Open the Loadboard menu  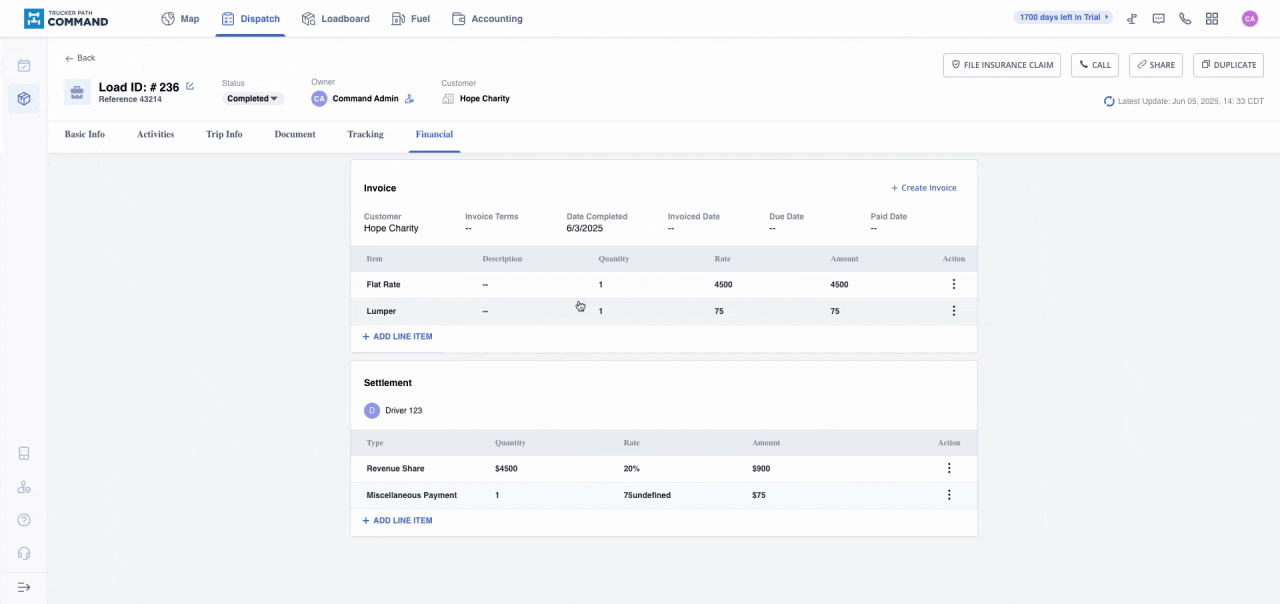335,19
